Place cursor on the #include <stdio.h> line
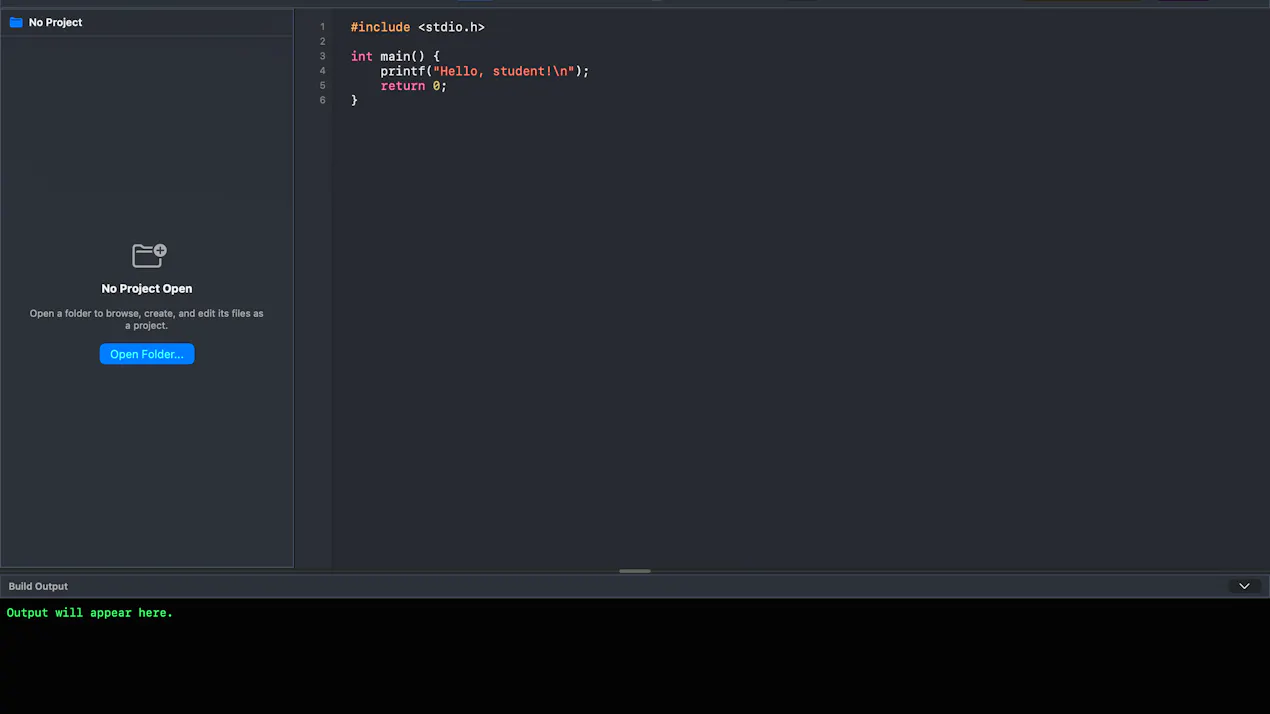The image size is (1270, 714). click(x=417, y=27)
